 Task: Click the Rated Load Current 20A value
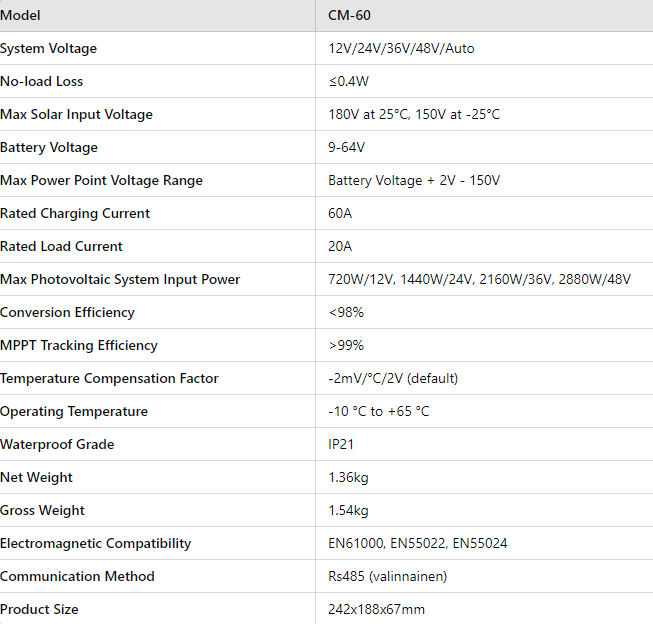coord(340,246)
